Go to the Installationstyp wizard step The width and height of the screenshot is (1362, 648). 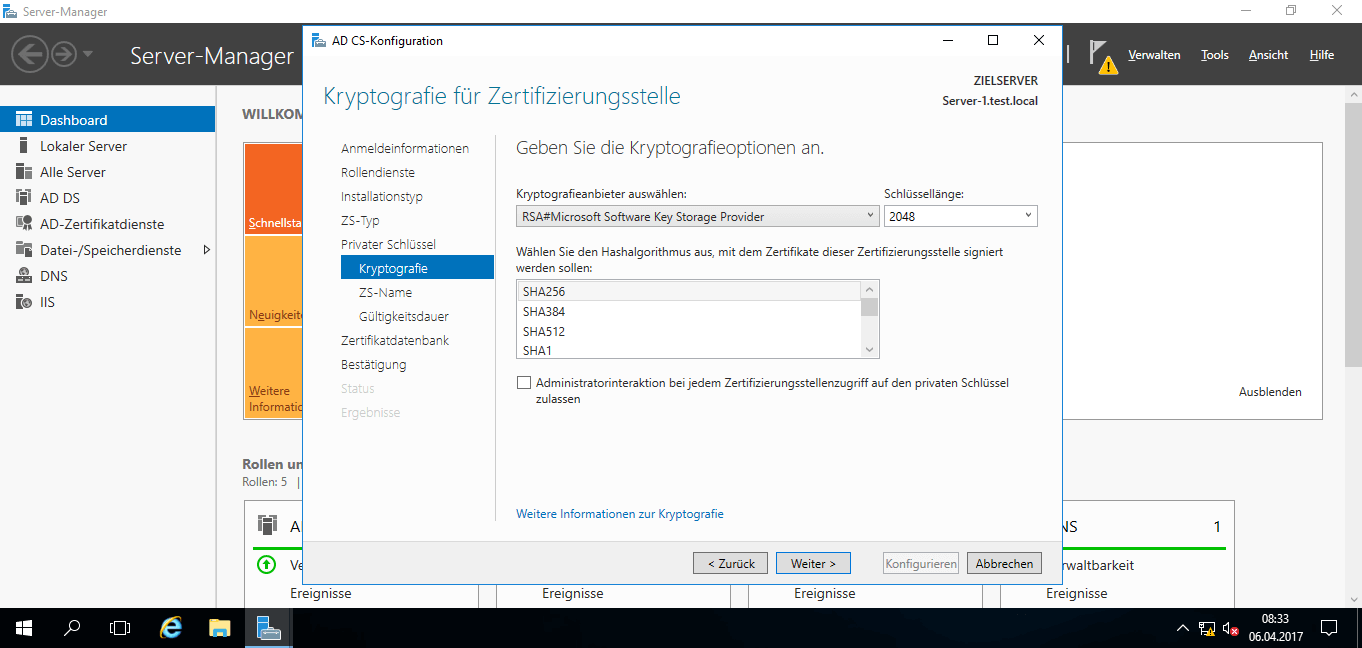[x=382, y=196]
